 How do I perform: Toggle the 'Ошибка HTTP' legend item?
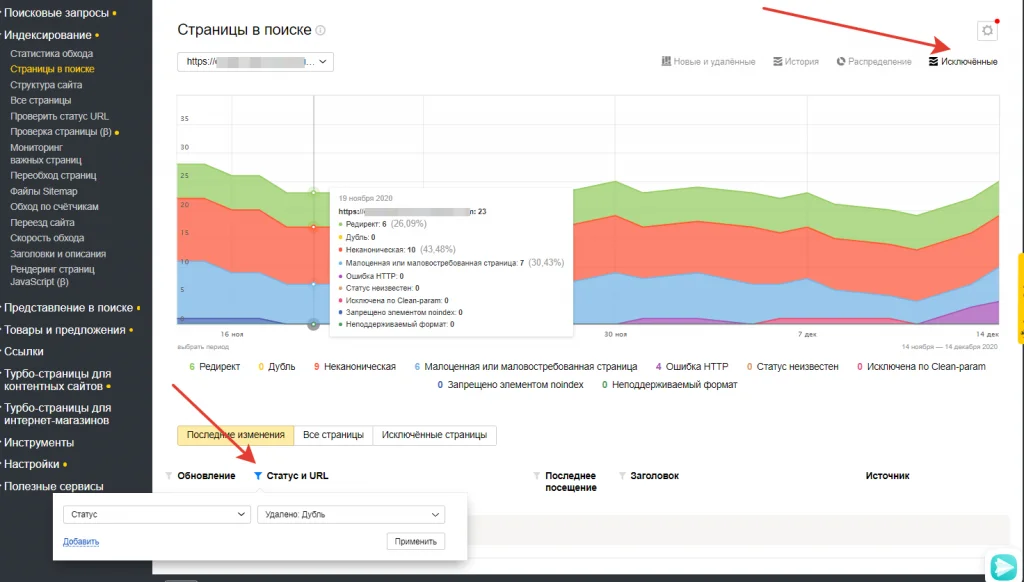click(x=699, y=366)
